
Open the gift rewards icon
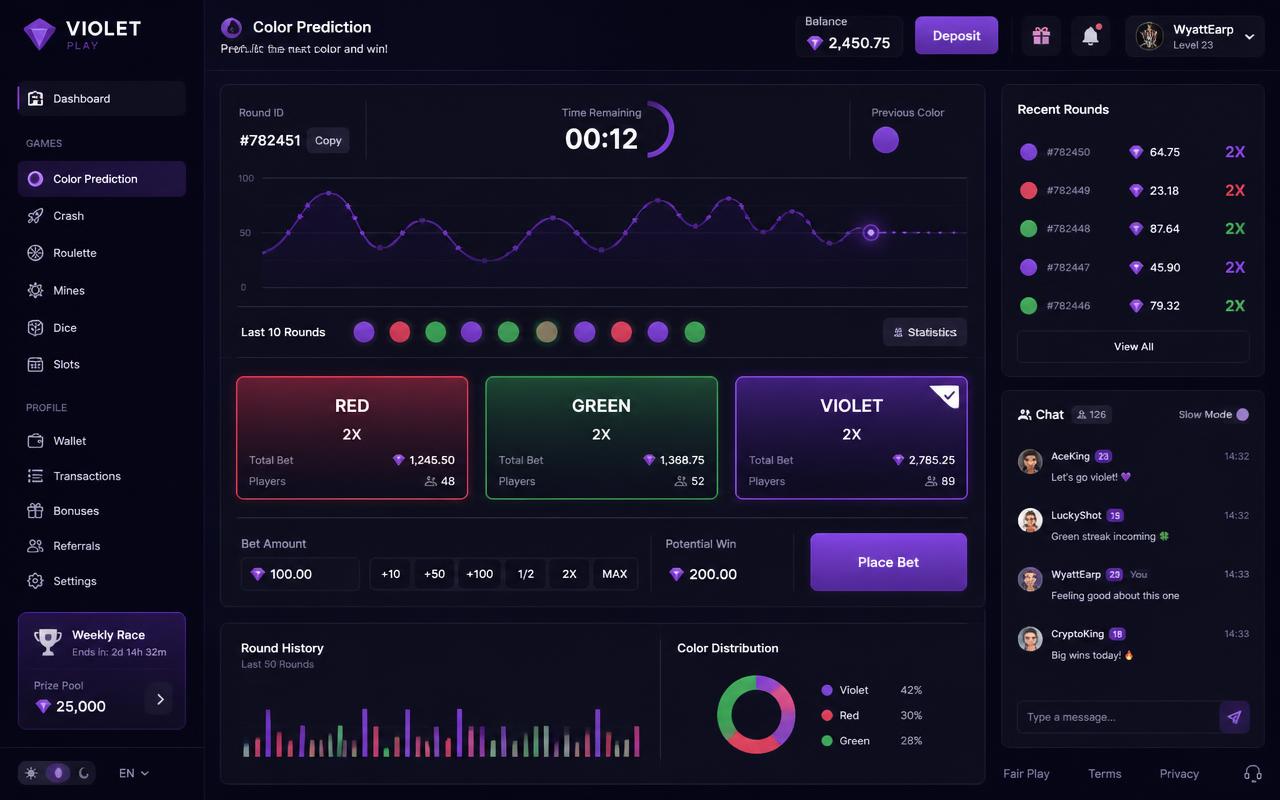pos(1041,36)
